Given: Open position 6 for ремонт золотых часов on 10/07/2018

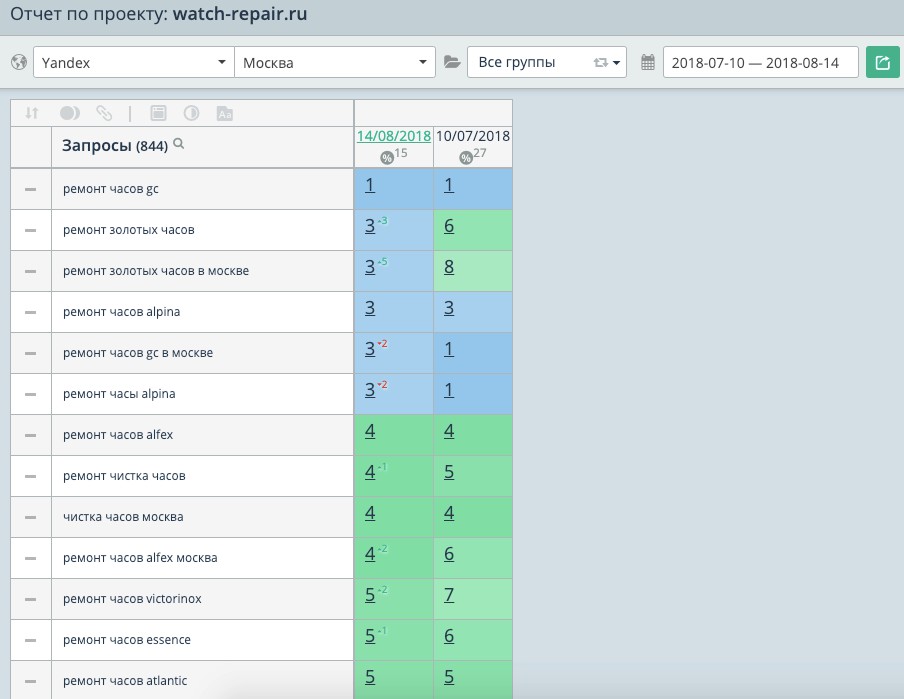Looking at the screenshot, I should pos(449,227).
